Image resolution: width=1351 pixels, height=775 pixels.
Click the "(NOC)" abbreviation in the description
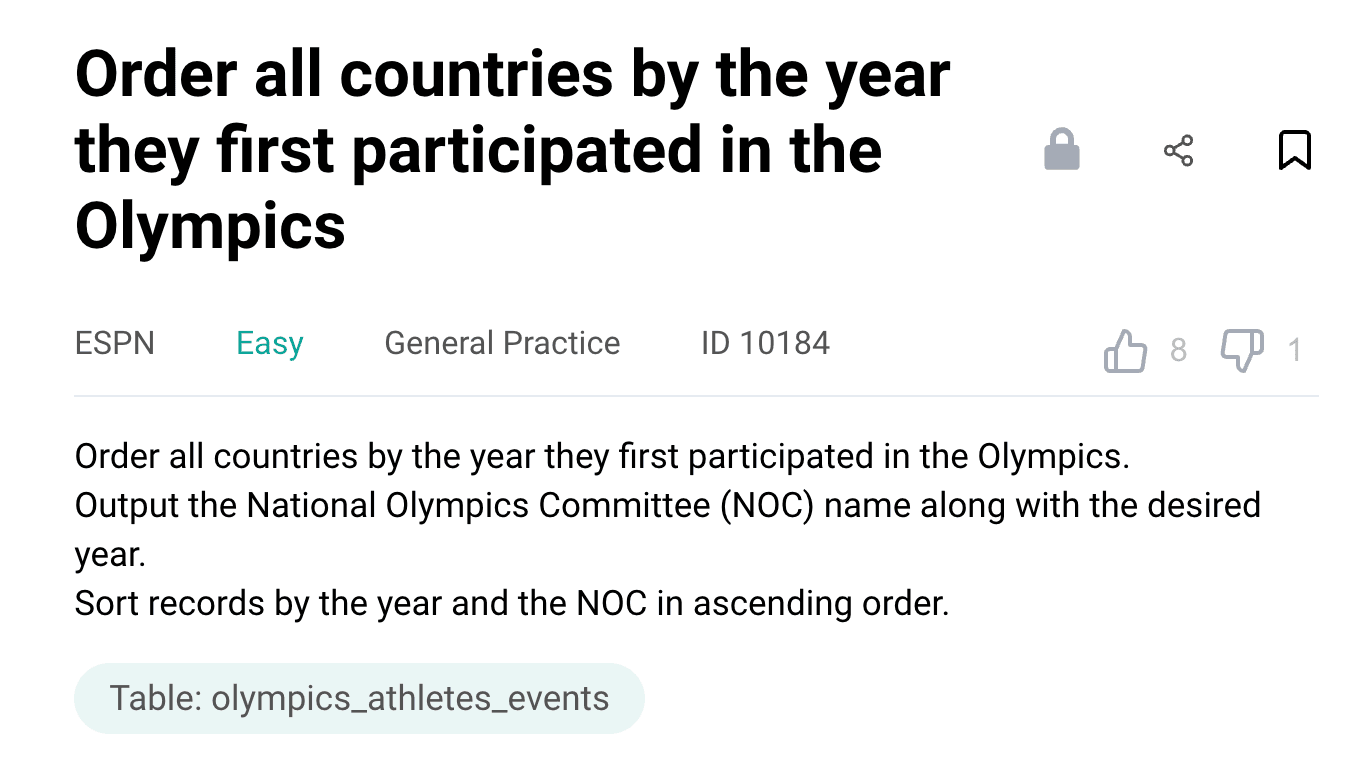coord(769,506)
